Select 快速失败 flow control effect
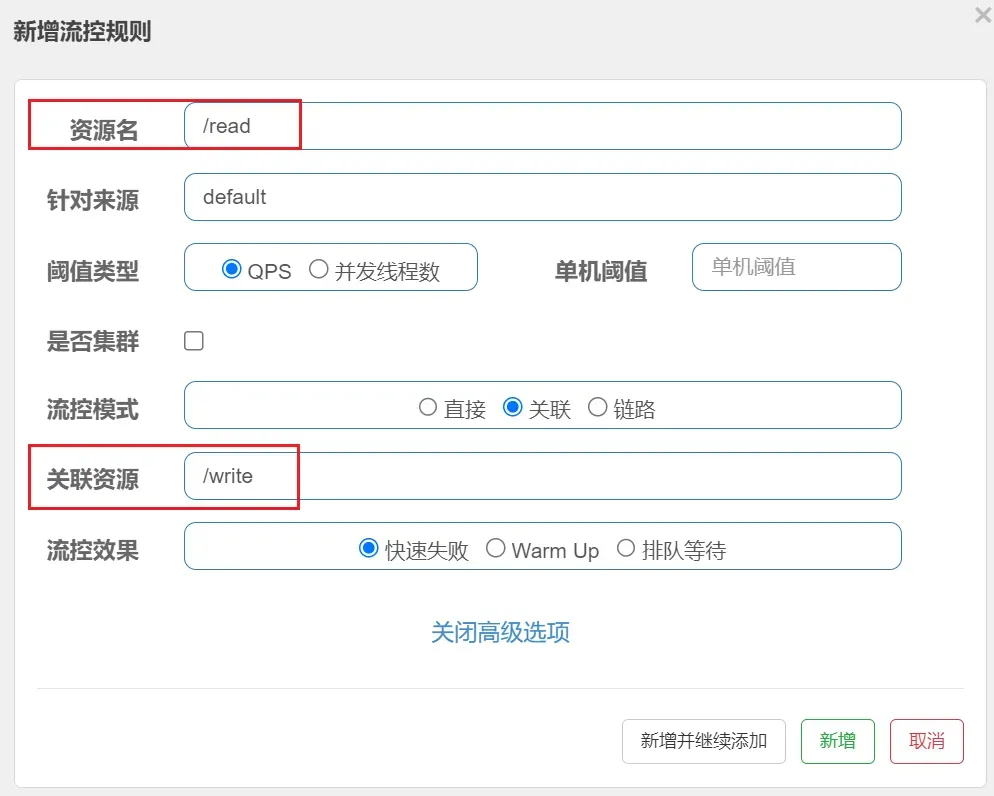Image resolution: width=994 pixels, height=796 pixels. pos(369,549)
